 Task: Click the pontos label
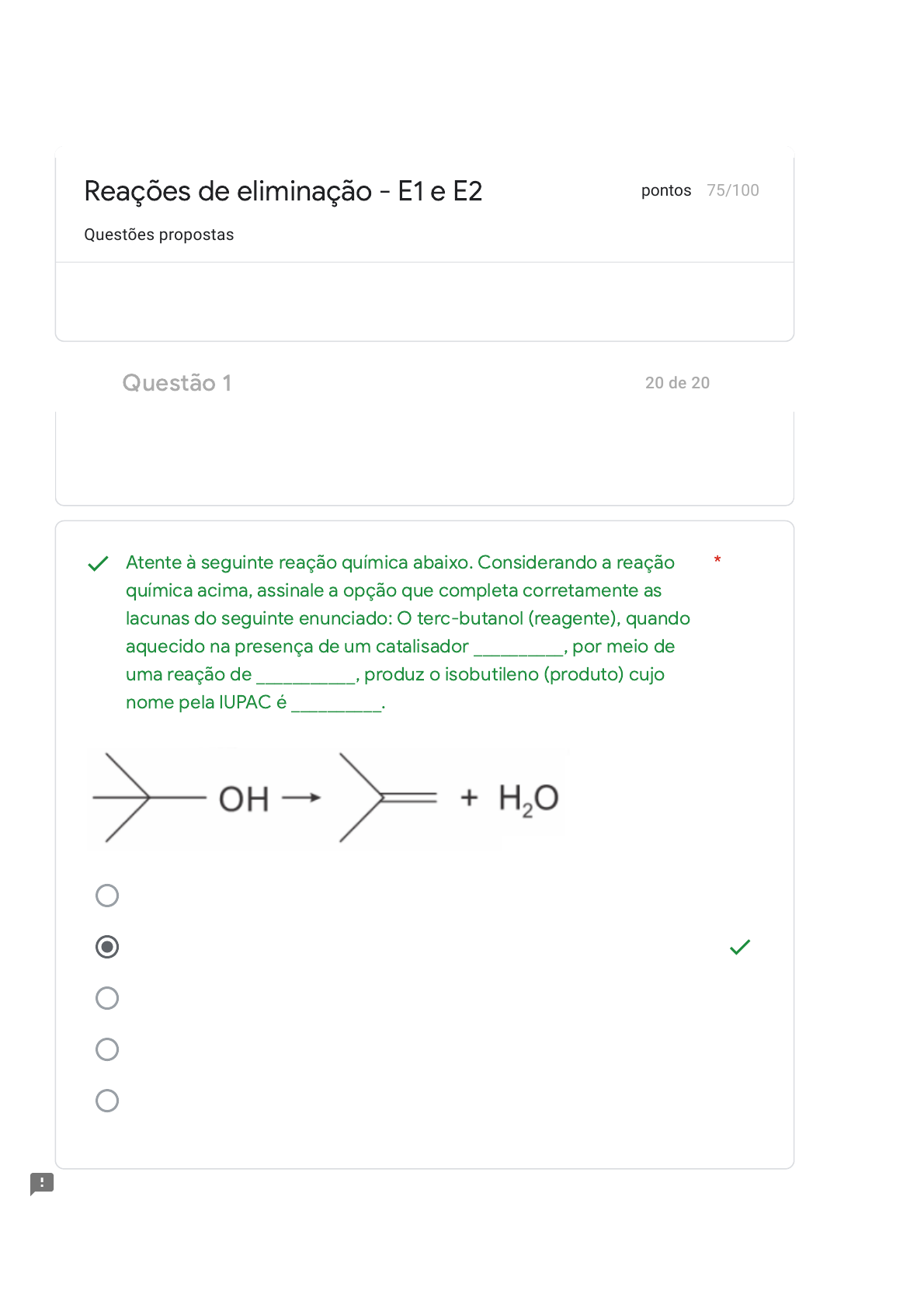coord(665,190)
